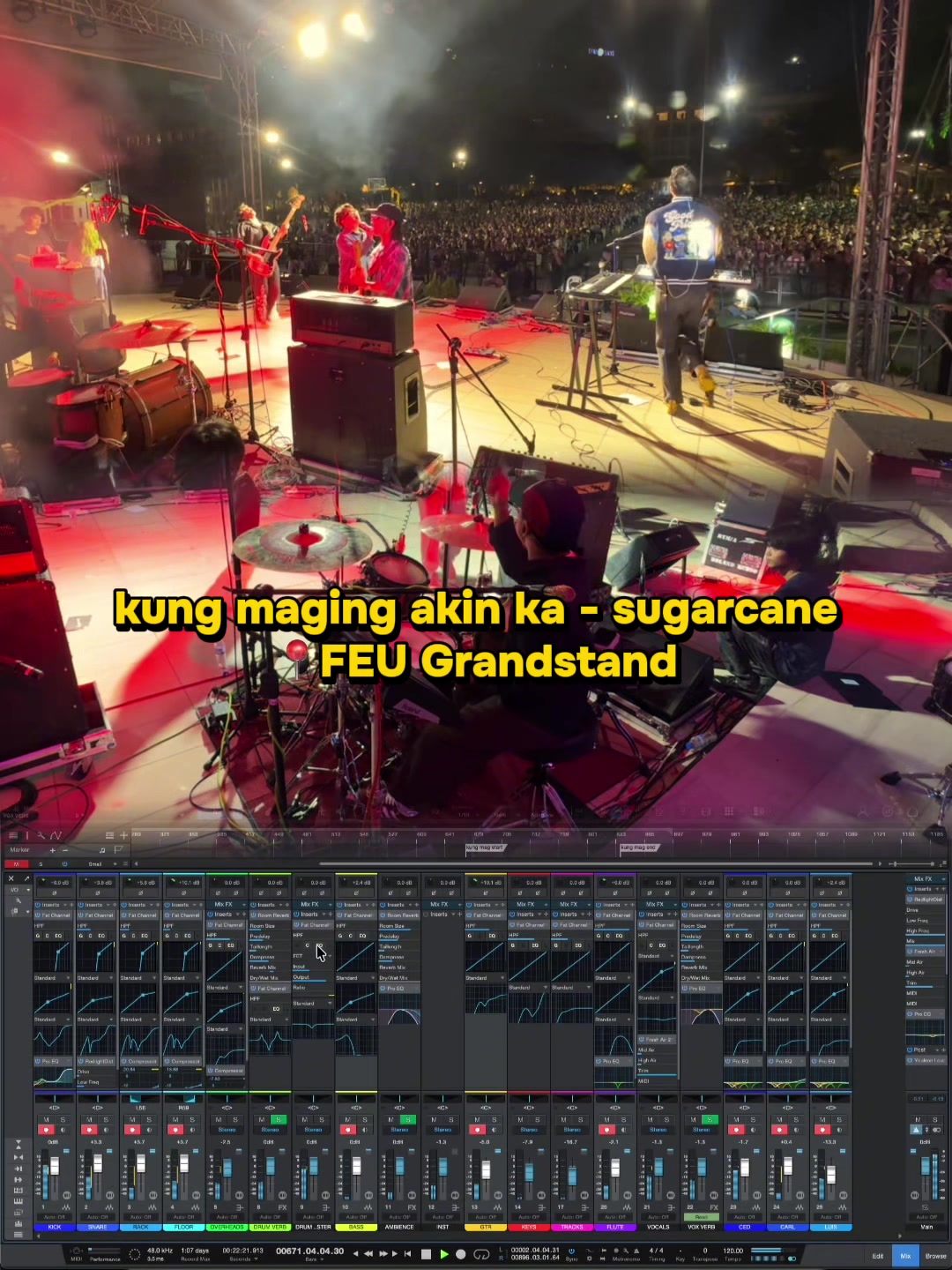Toggle input monitor on FLOOR channel

point(192,1130)
